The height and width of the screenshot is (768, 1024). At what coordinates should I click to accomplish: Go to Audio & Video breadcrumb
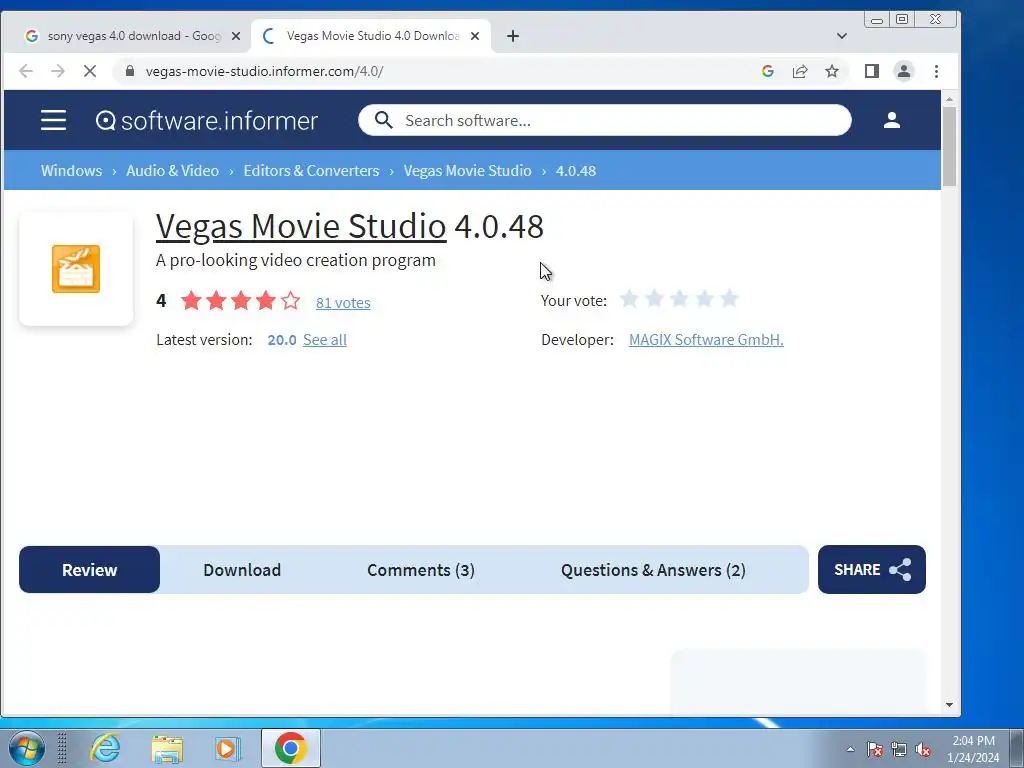(172, 170)
